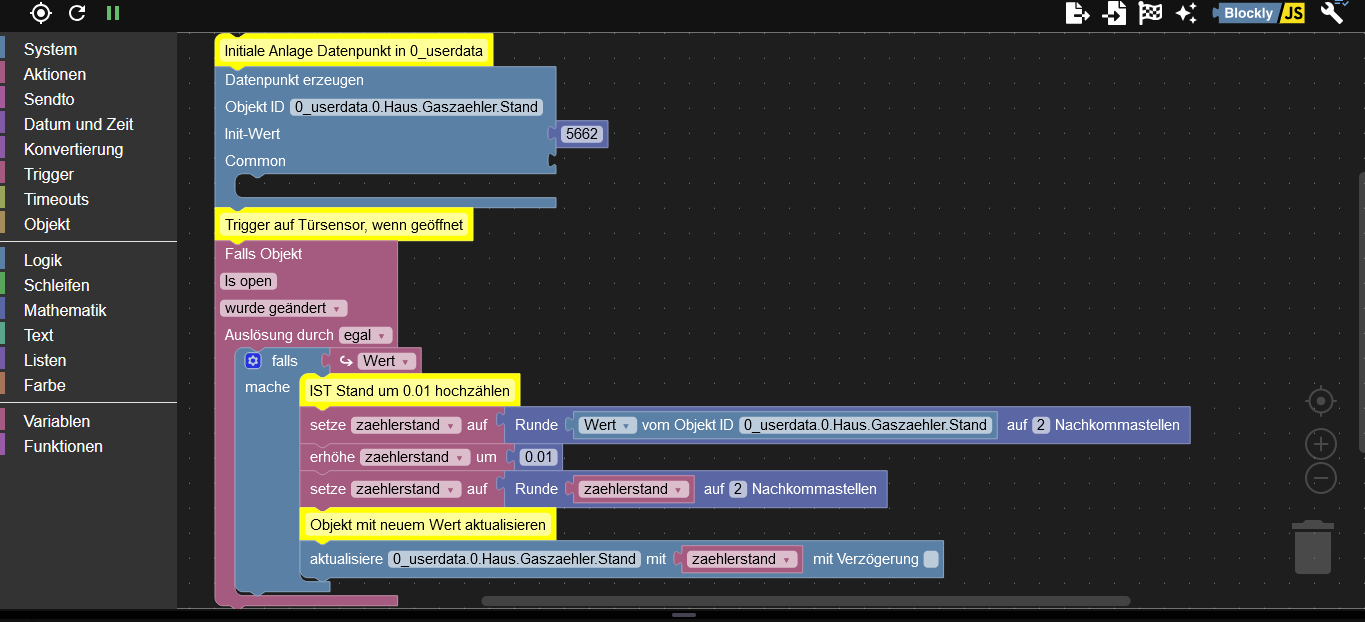Open the System toolbox category
This screenshot has width=1365, height=622.
(x=50, y=49)
